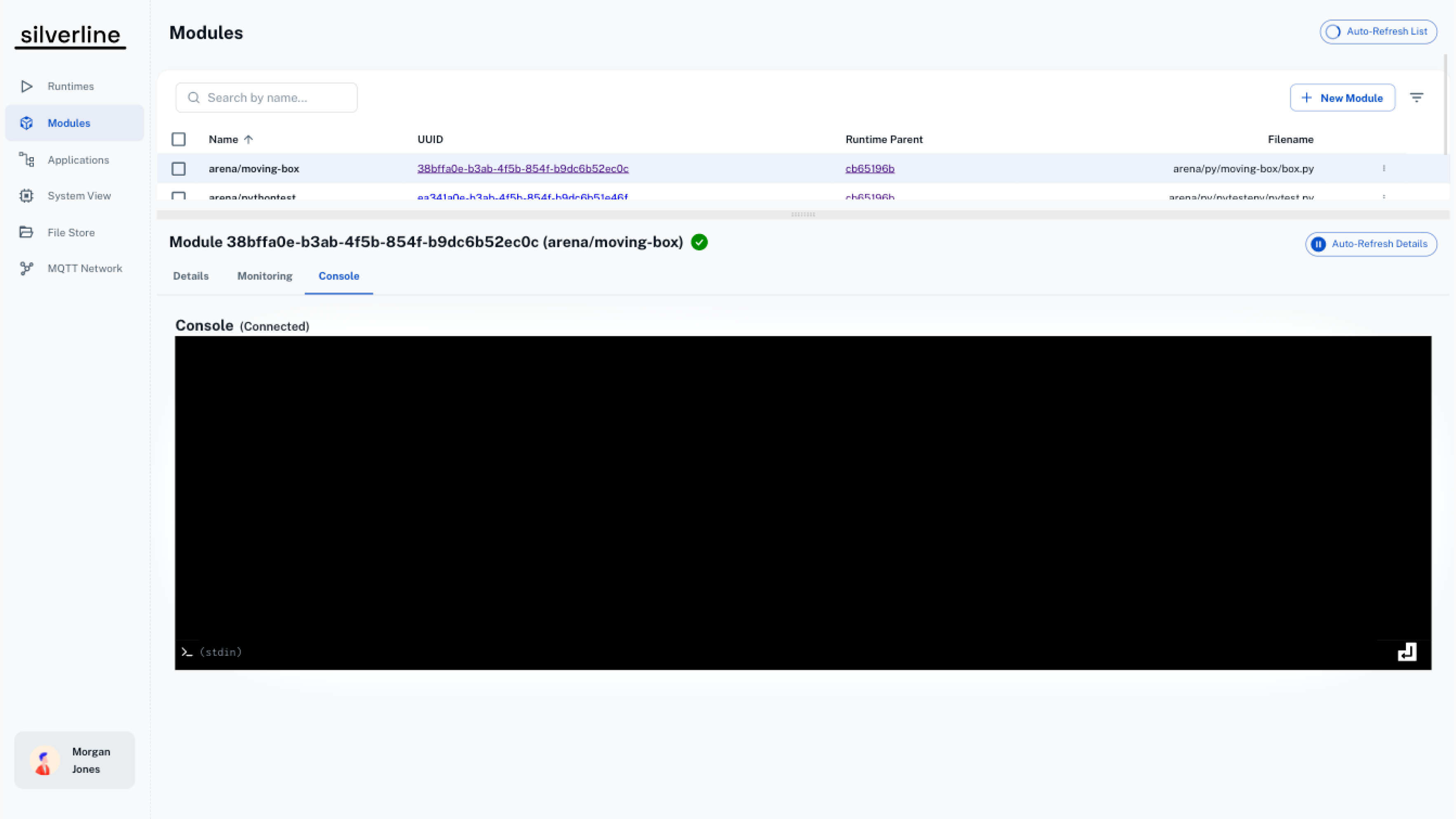Switch to the Monitoring tab
This screenshot has width=1456, height=819.
[x=265, y=276]
